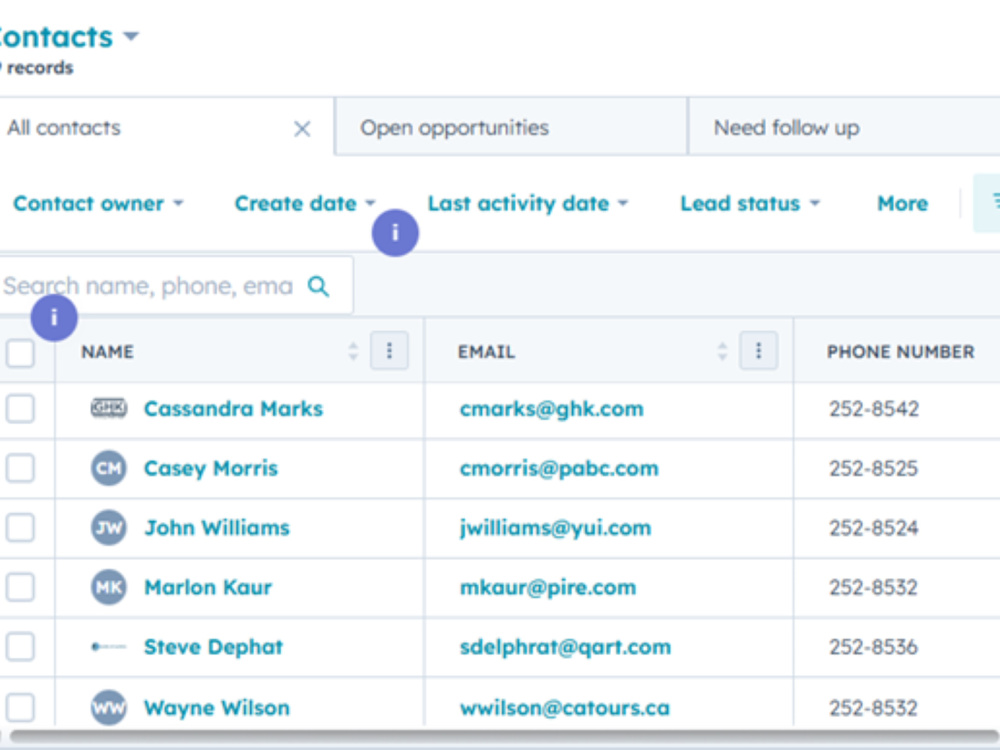
Task: Click Marlon Kaur's phone 252-8532
Action: 874,587
